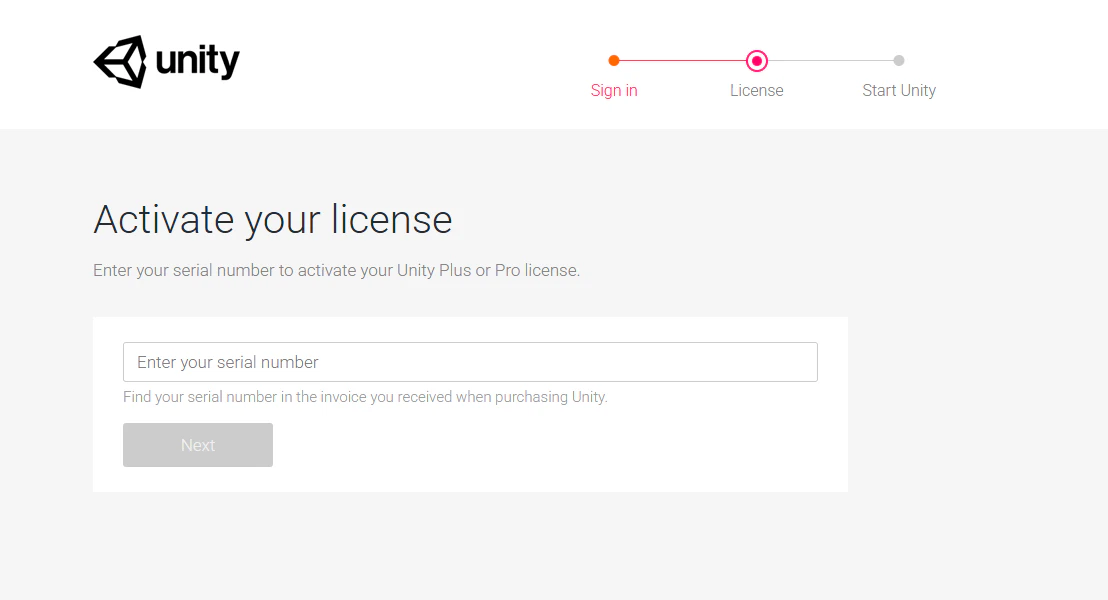Select the grey Start Unity step dot
Image resolution: width=1108 pixels, height=600 pixels.
[899, 61]
